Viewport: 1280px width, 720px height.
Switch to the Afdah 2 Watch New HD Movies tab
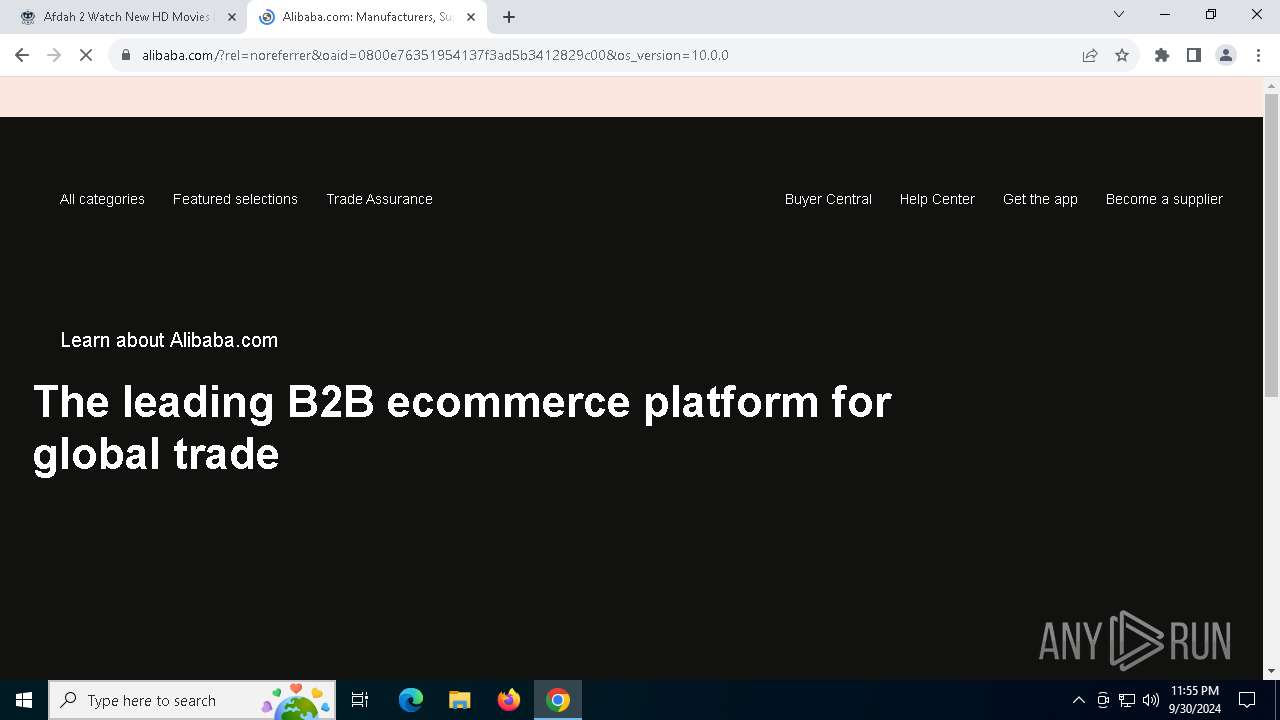[x=127, y=17]
